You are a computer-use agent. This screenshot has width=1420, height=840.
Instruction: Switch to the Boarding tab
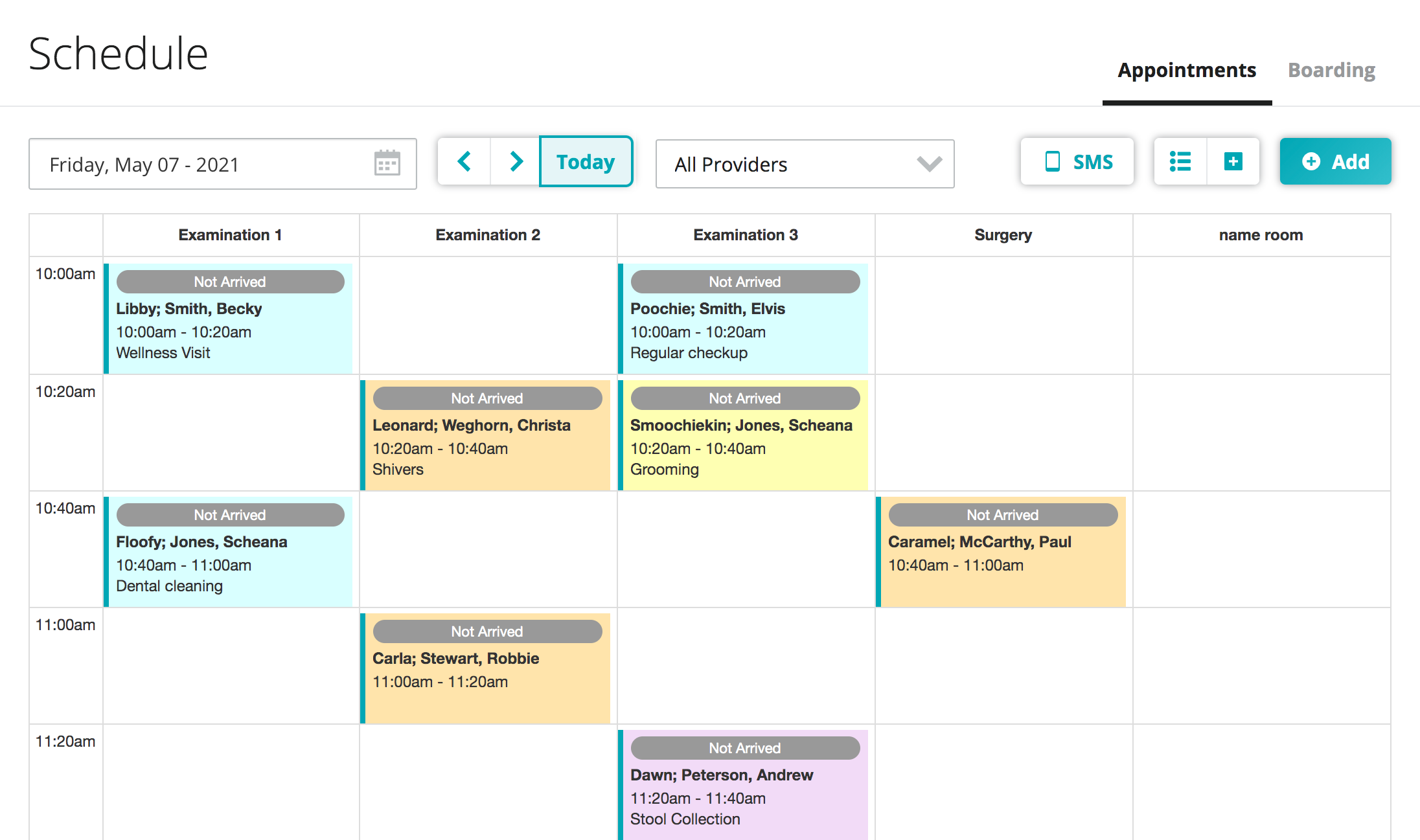[1331, 70]
